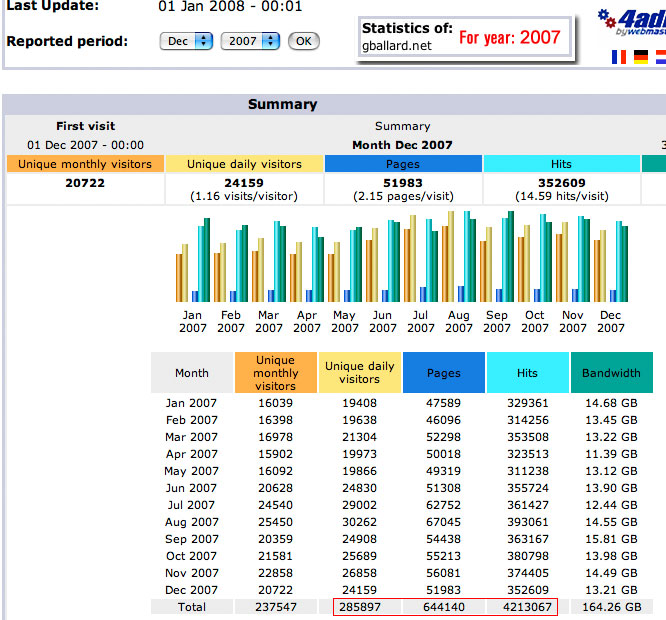Screen dimensions: 666x620
Task: Click the summary pages value 51983
Action: pyautogui.click(x=403, y=183)
